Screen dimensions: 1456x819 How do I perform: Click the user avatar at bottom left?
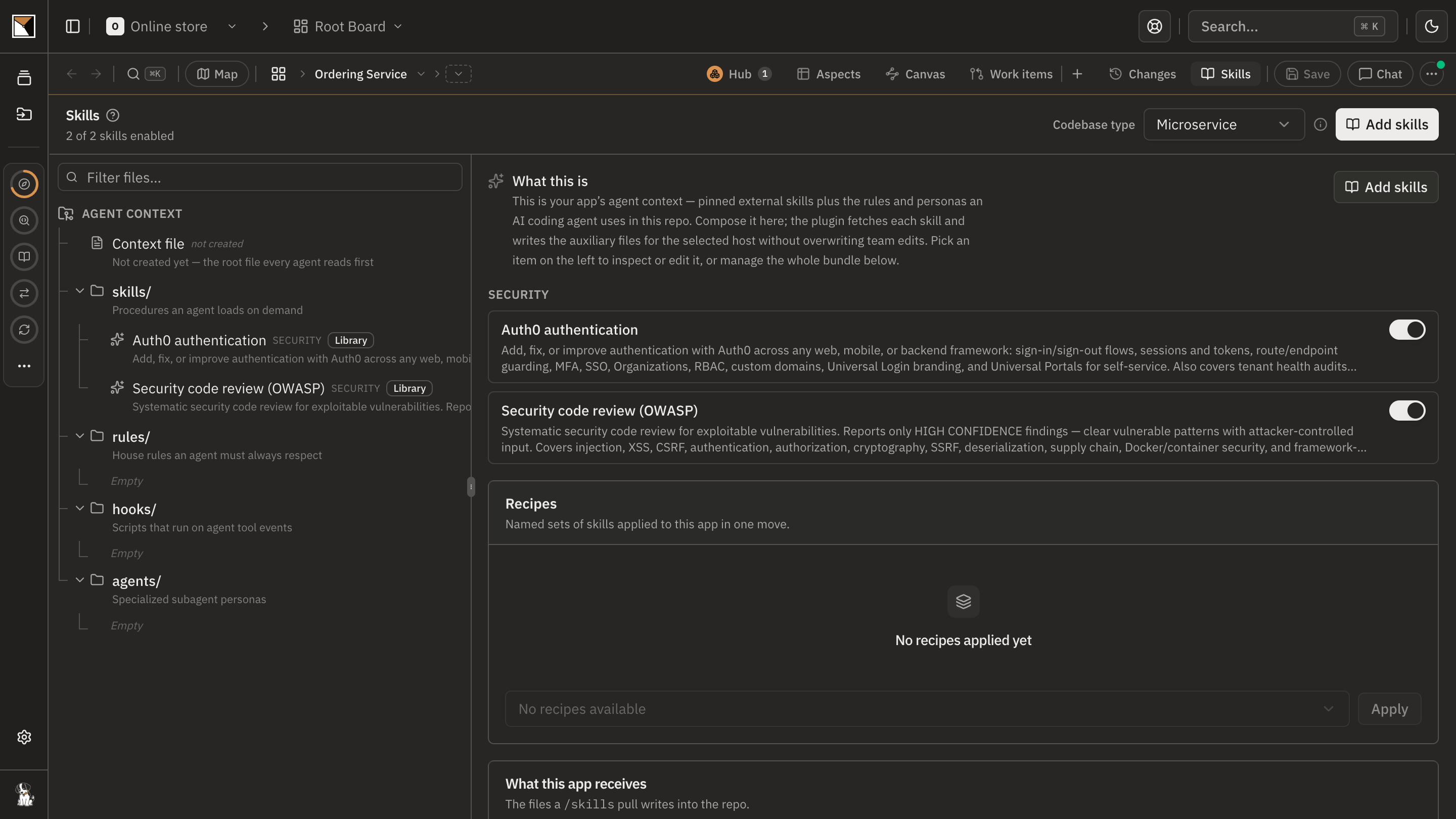pyautogui.click(x=24, y=795)
